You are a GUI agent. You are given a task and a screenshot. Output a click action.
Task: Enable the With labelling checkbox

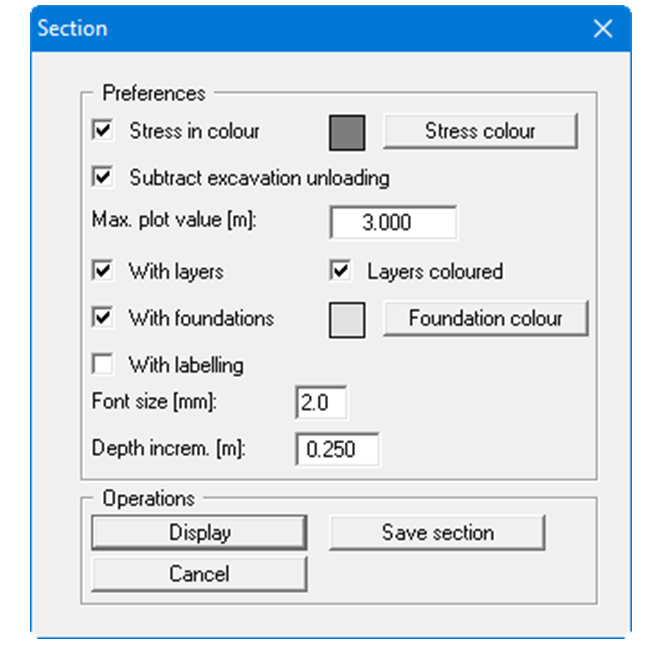click(101, 365)
